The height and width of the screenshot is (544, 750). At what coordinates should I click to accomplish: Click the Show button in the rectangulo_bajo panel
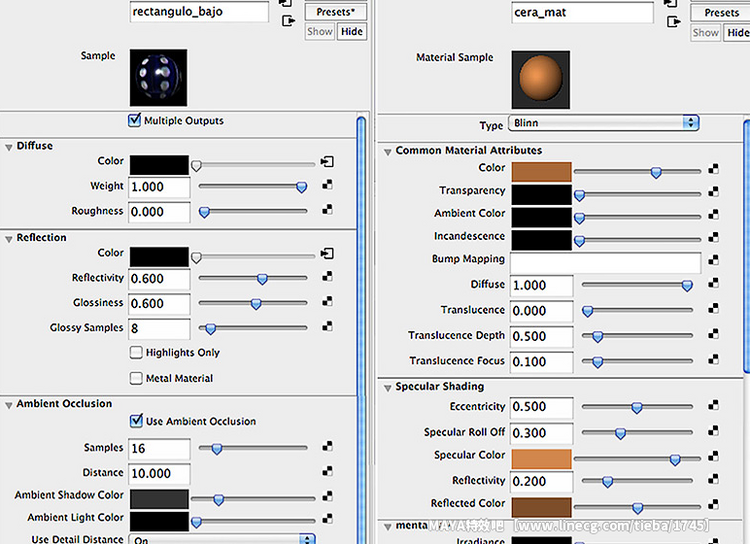click(320, 32)
